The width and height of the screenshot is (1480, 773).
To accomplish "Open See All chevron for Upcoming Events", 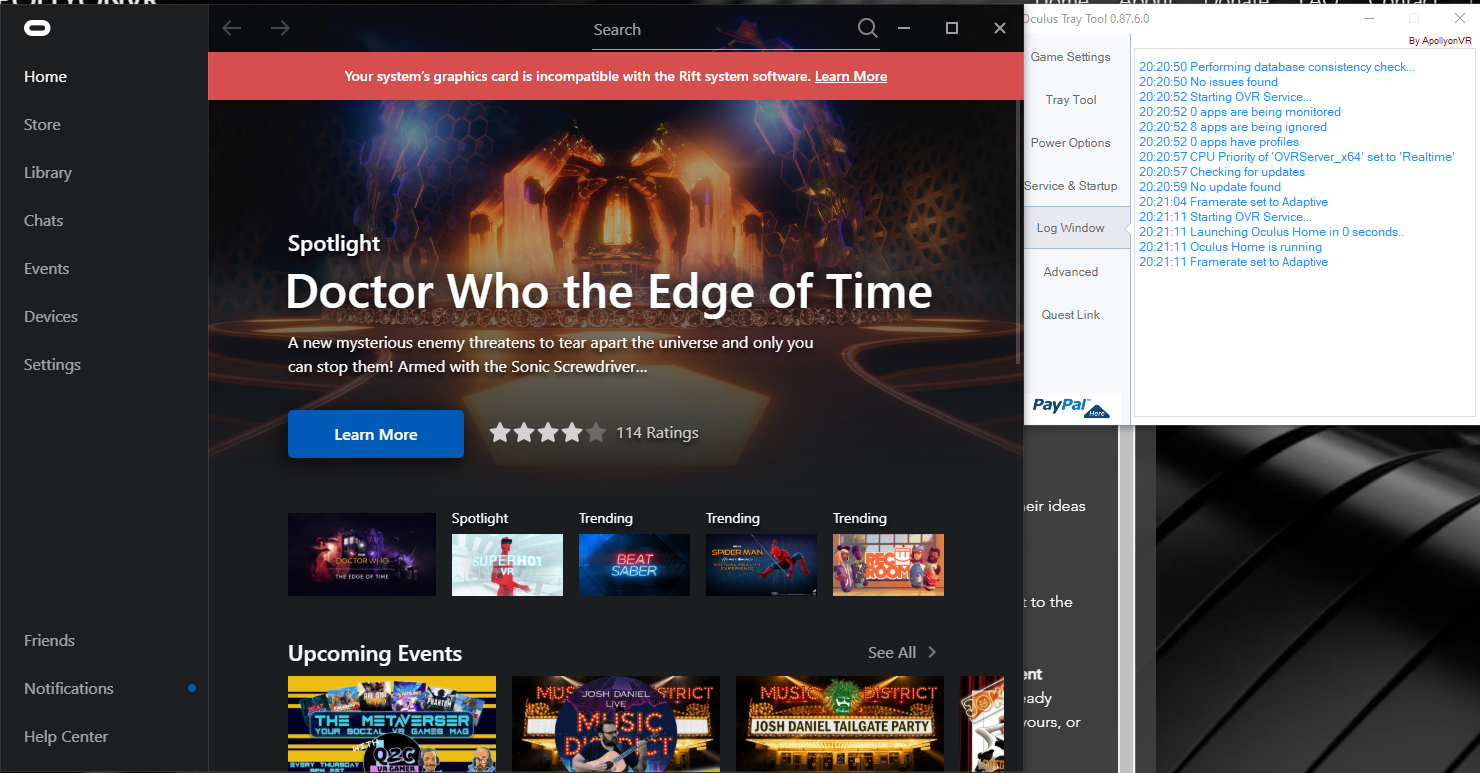I will 932,652.
